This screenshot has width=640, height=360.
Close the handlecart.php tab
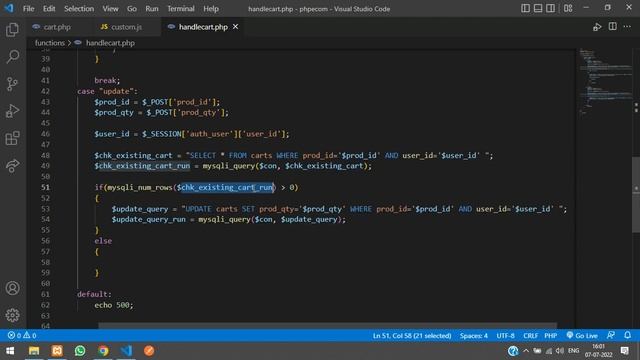[236, 27]
